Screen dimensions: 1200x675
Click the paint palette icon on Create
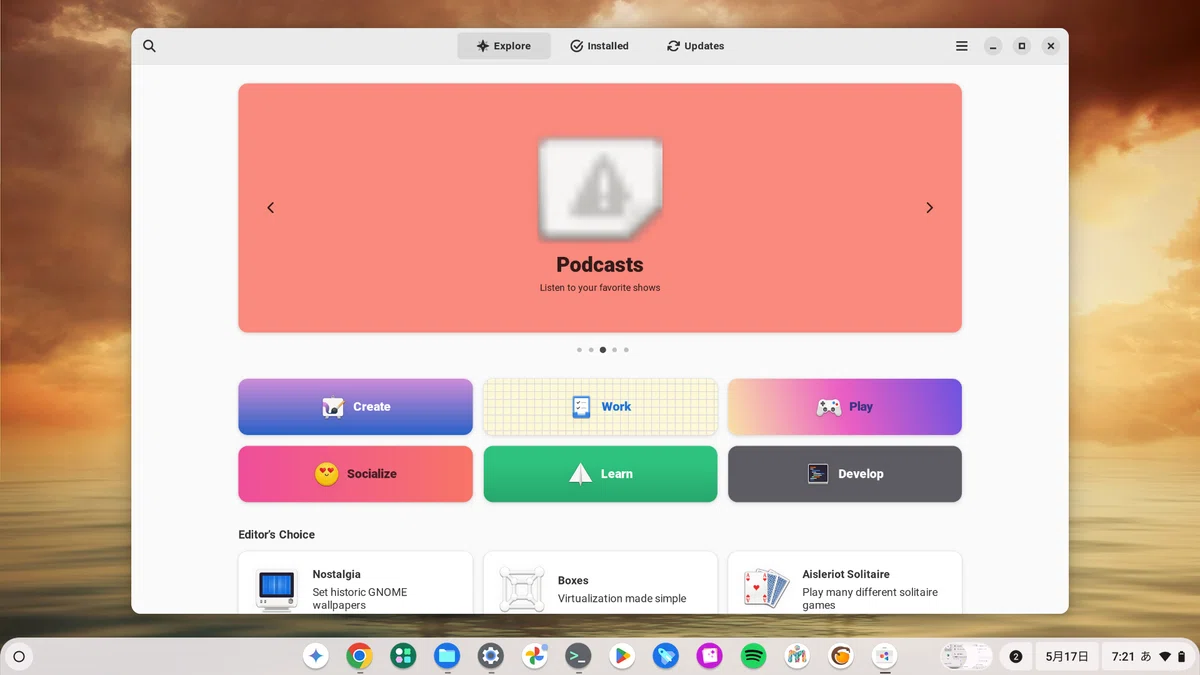pos(333,407)
